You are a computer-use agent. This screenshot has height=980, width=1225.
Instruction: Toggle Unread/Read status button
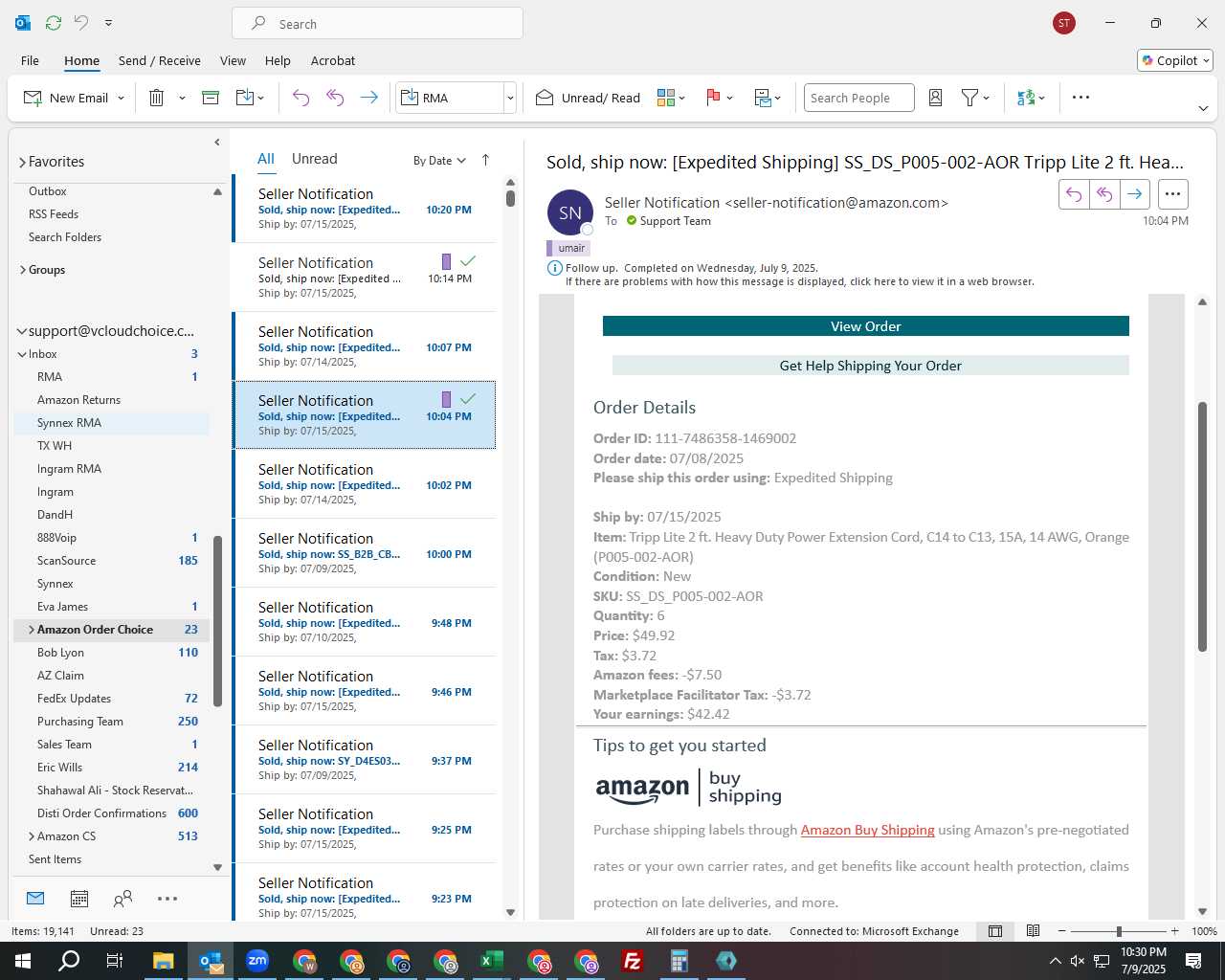coord(588,98)
